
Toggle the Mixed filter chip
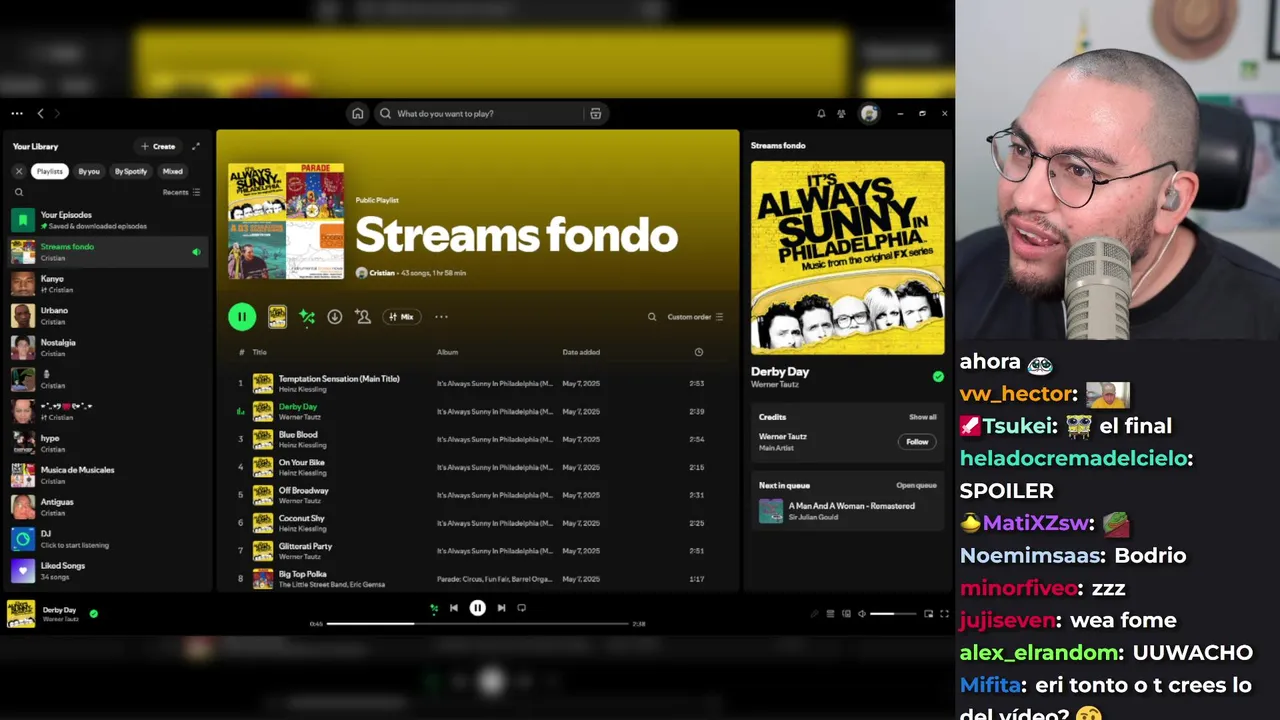tap(173, 171)
